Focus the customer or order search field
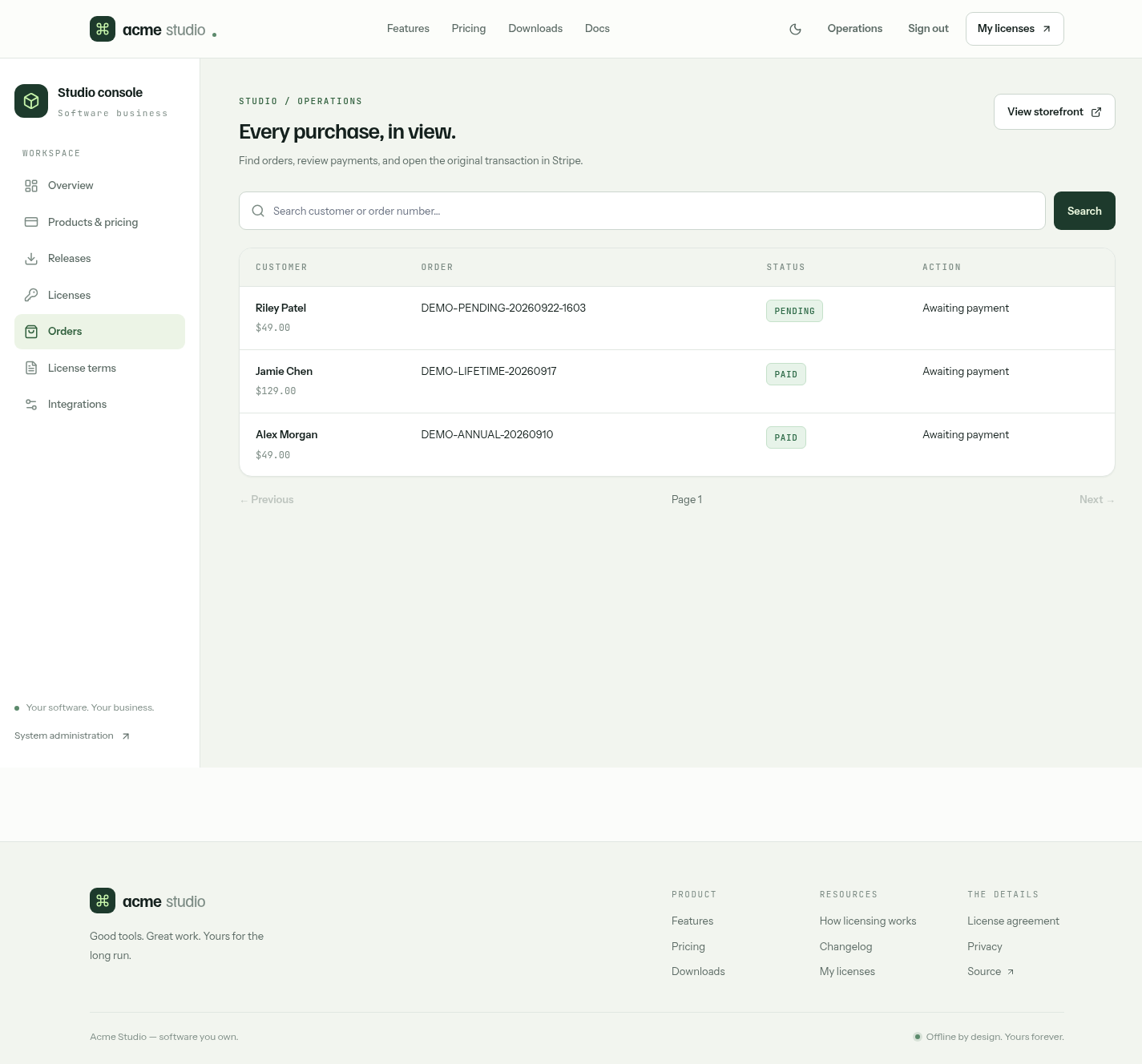Image resolution: width=1142 pixels, height=1064 pixels. click(x=642, y=211)
